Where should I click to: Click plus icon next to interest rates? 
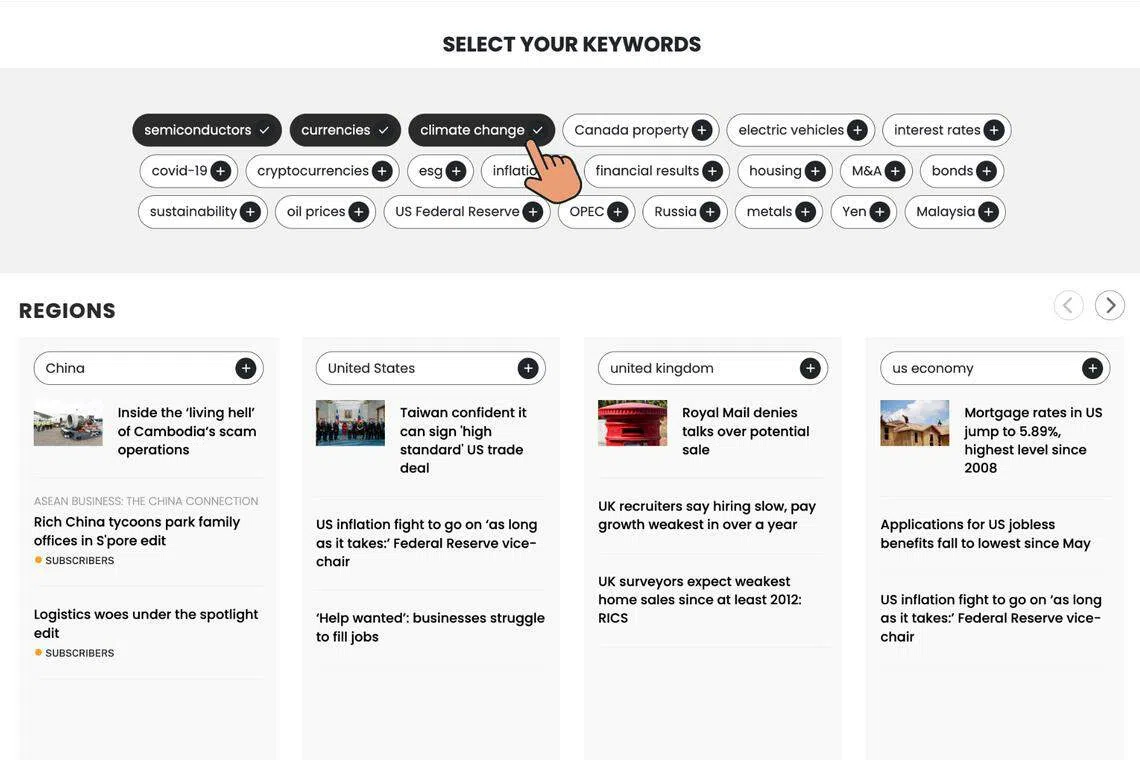[994, 130]
